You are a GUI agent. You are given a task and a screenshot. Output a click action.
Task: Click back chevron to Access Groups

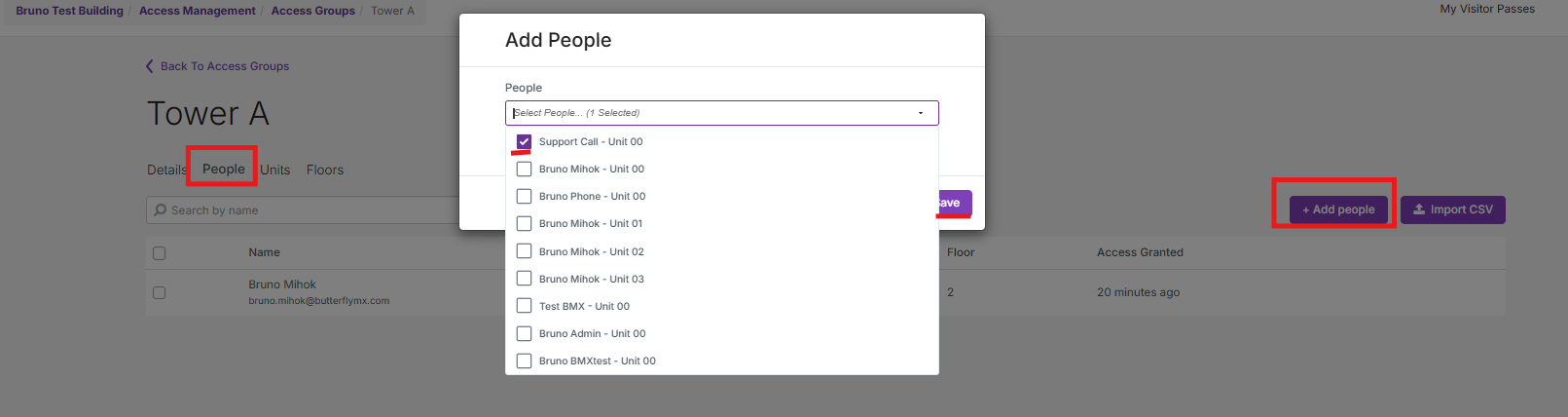pos(149,66)
